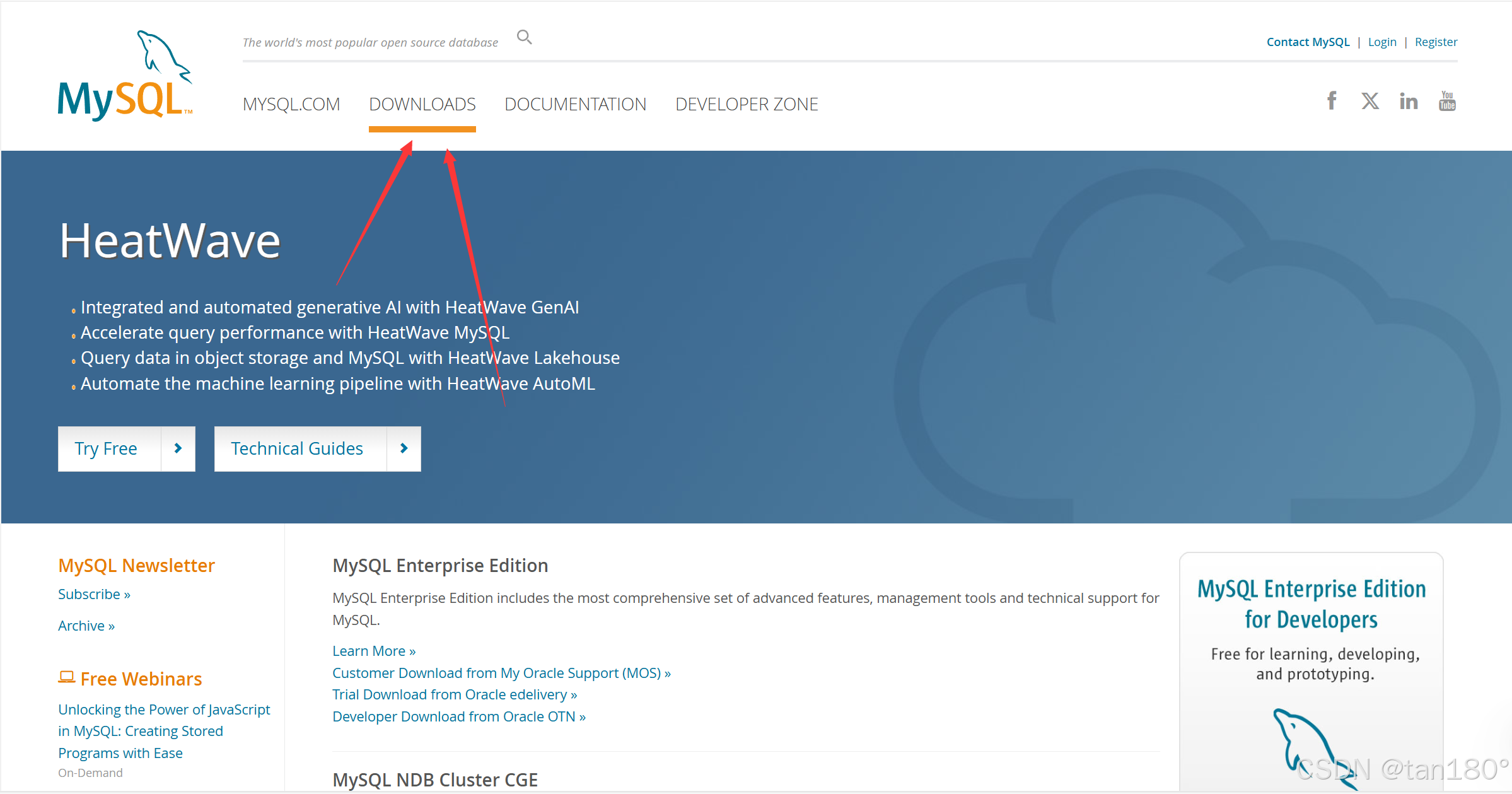This screenshot has height=794, width=1512.
Task: Click Learn More under Enterprise Edition
Action: click(x=374, y=651)
